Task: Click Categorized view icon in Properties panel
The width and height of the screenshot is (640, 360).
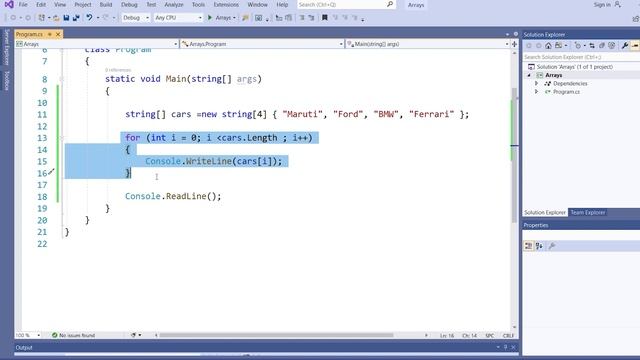Action: [528, 246]
